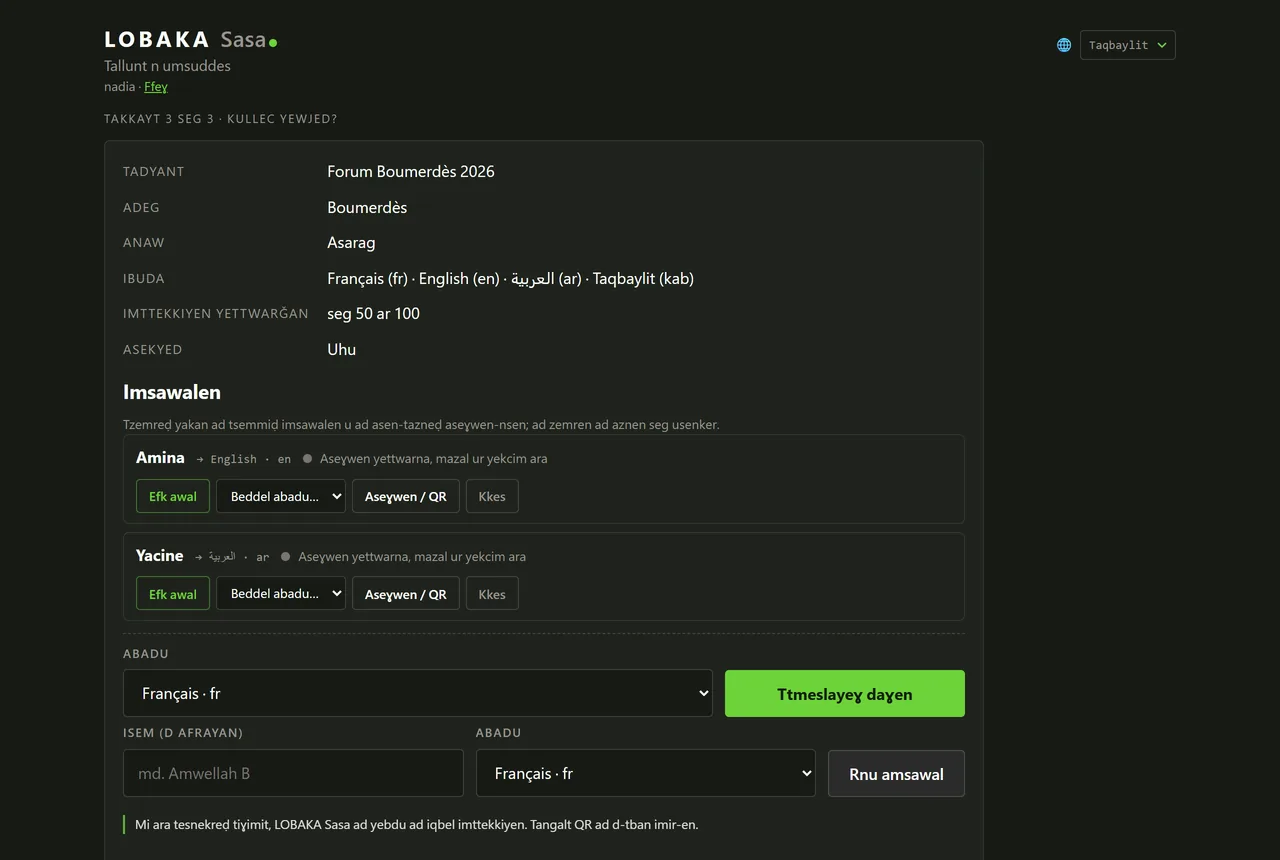Image resolution: width=1280 pixels, height=860 pixels.
Task: Click the globe language icon
Action: coord(1064,45)
